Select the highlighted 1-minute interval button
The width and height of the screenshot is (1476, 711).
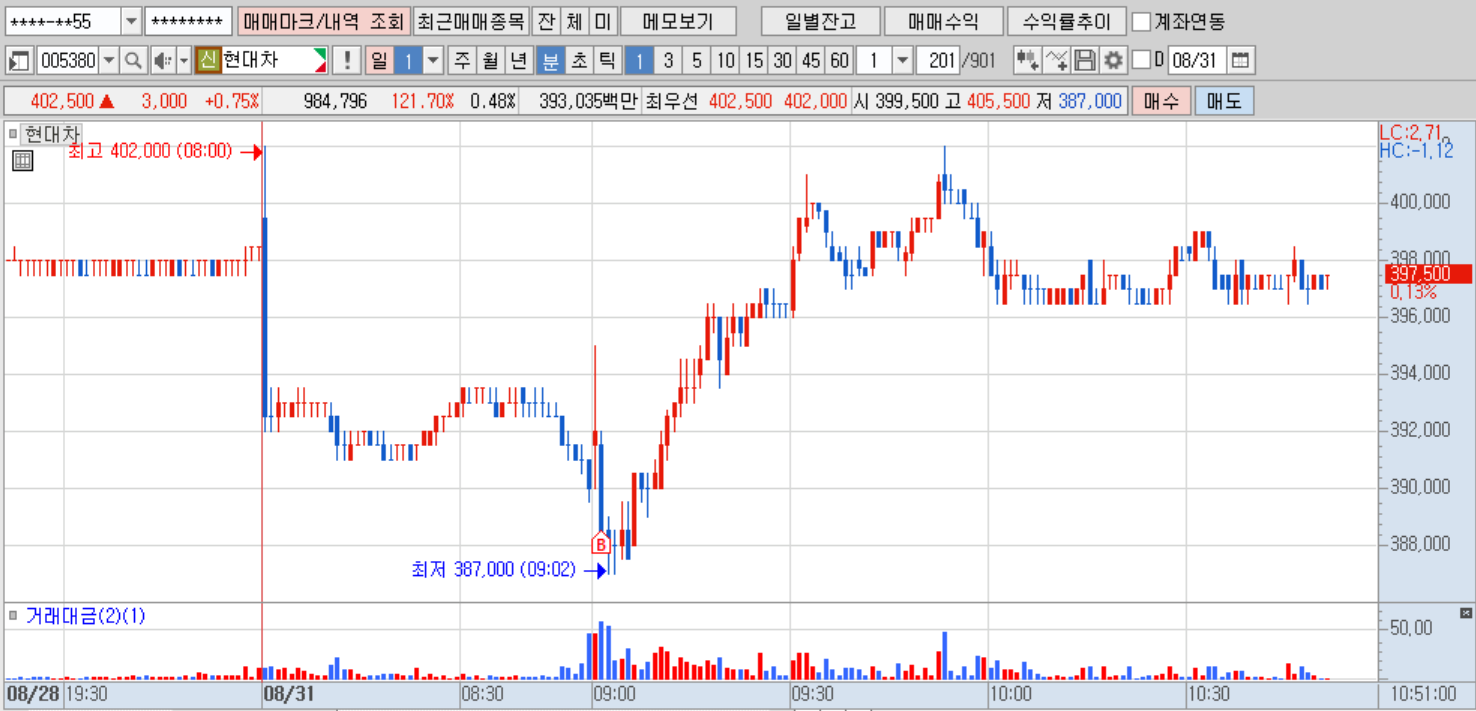640,61
